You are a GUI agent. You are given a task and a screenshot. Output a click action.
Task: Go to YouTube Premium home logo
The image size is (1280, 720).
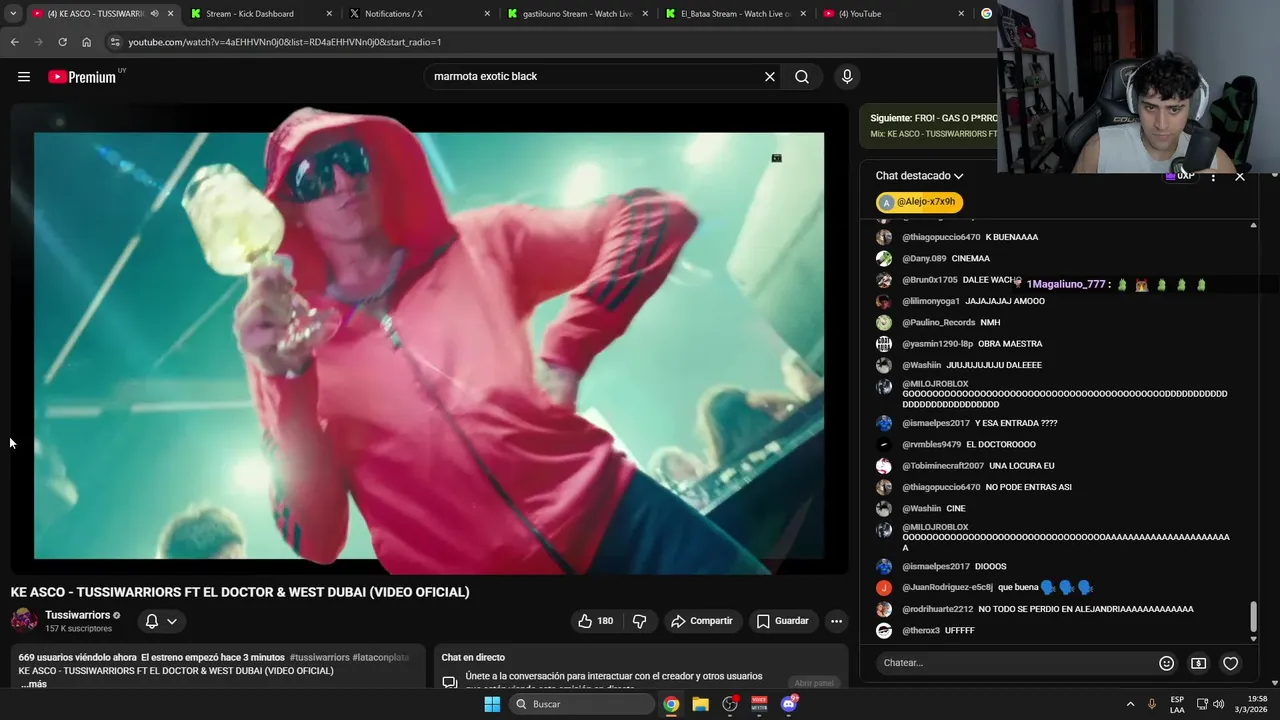pyautogui.click(x=82, y=77)
